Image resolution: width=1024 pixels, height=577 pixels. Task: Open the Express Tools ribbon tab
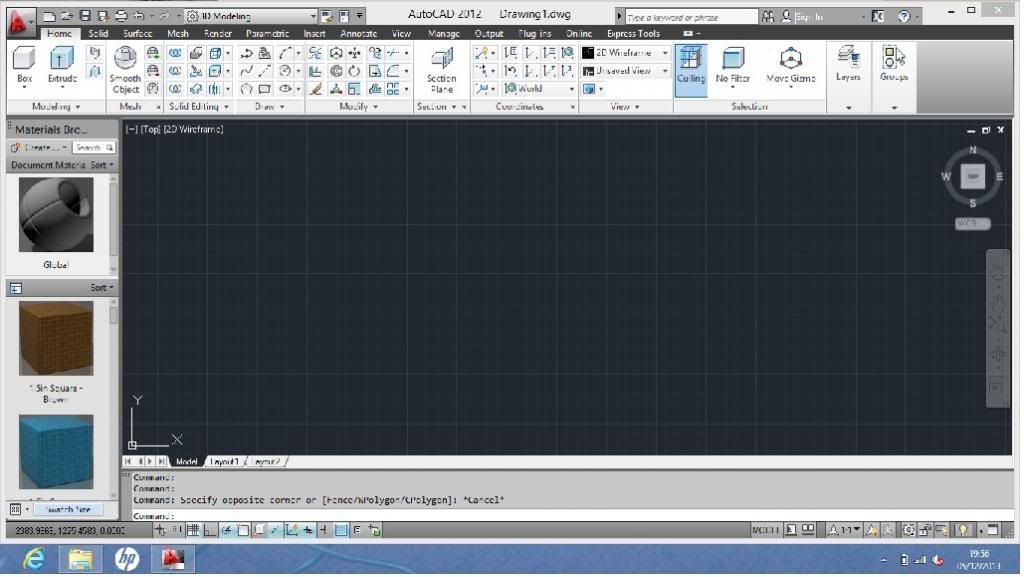point(633,33)
